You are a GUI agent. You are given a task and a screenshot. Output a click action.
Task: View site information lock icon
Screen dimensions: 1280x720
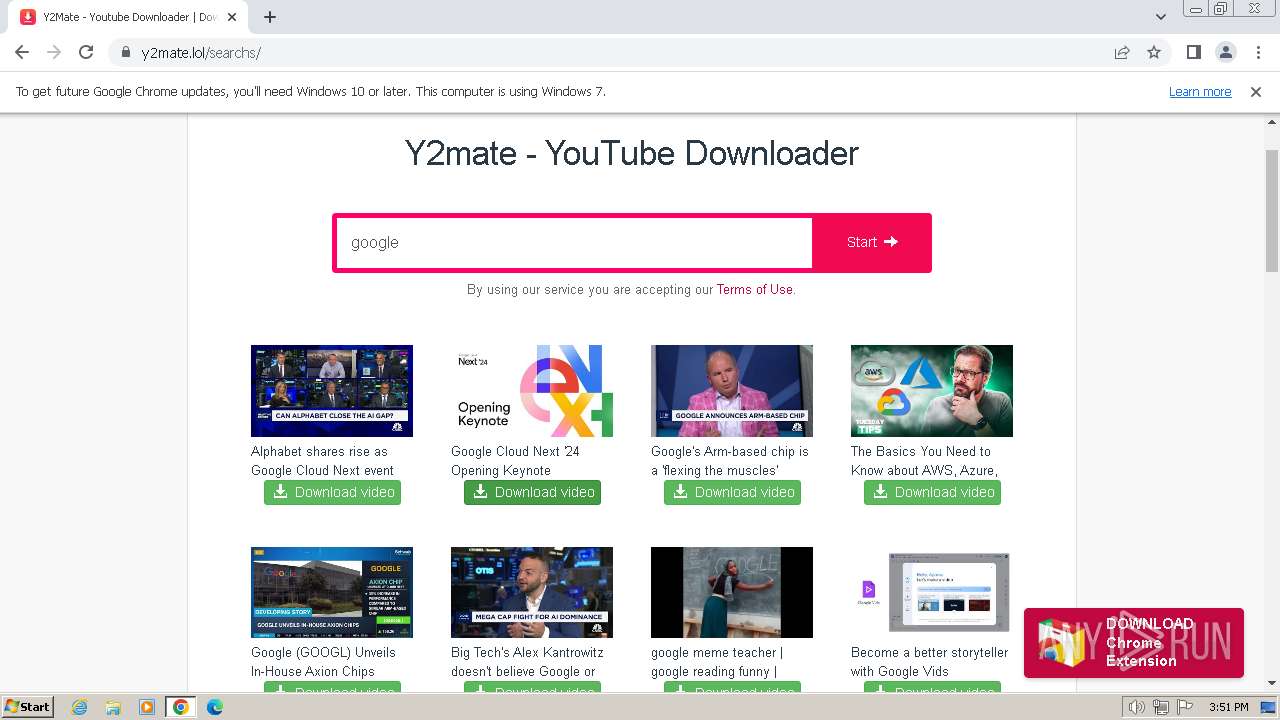click(x=125, y=53)
